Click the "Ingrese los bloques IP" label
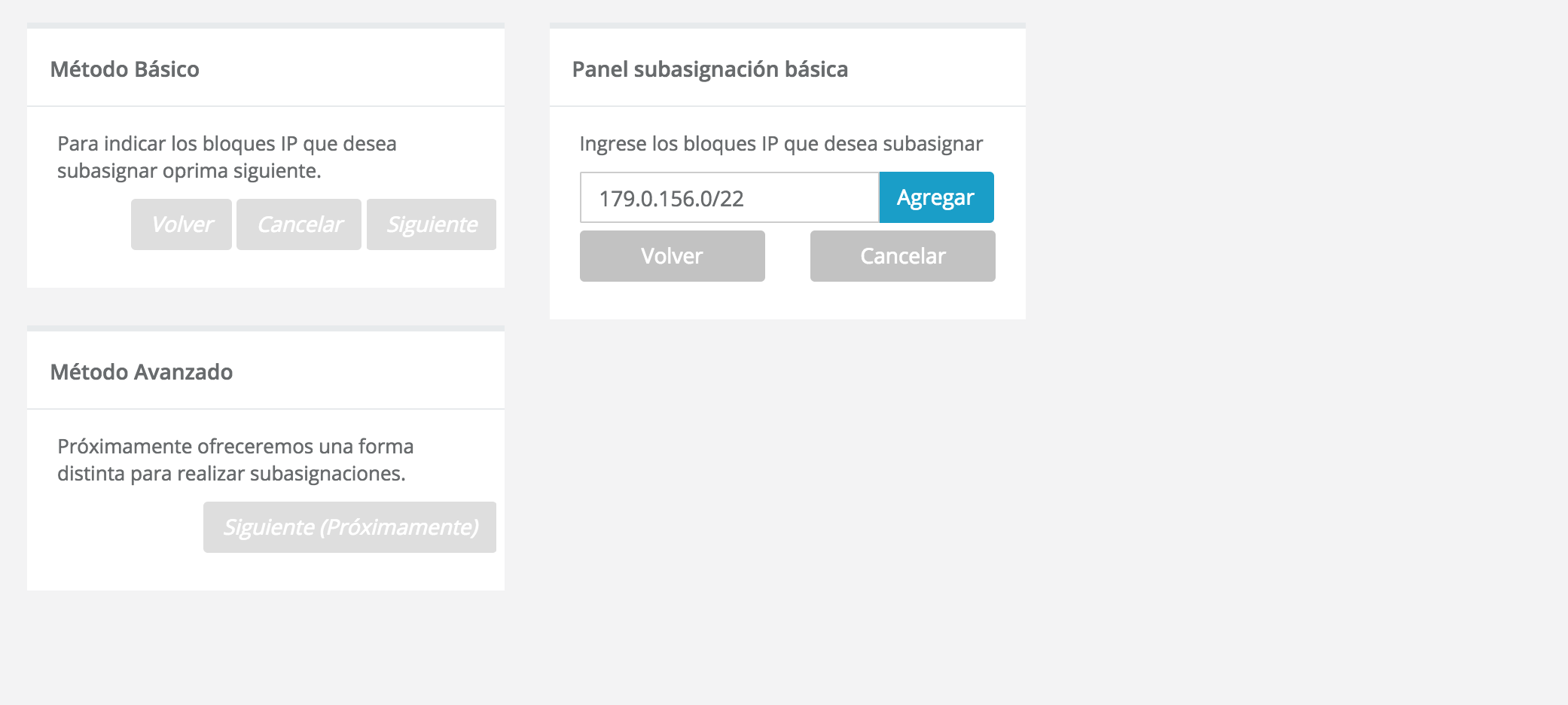The width and height of the screenshot is (1568, 705). click(781, 144)
